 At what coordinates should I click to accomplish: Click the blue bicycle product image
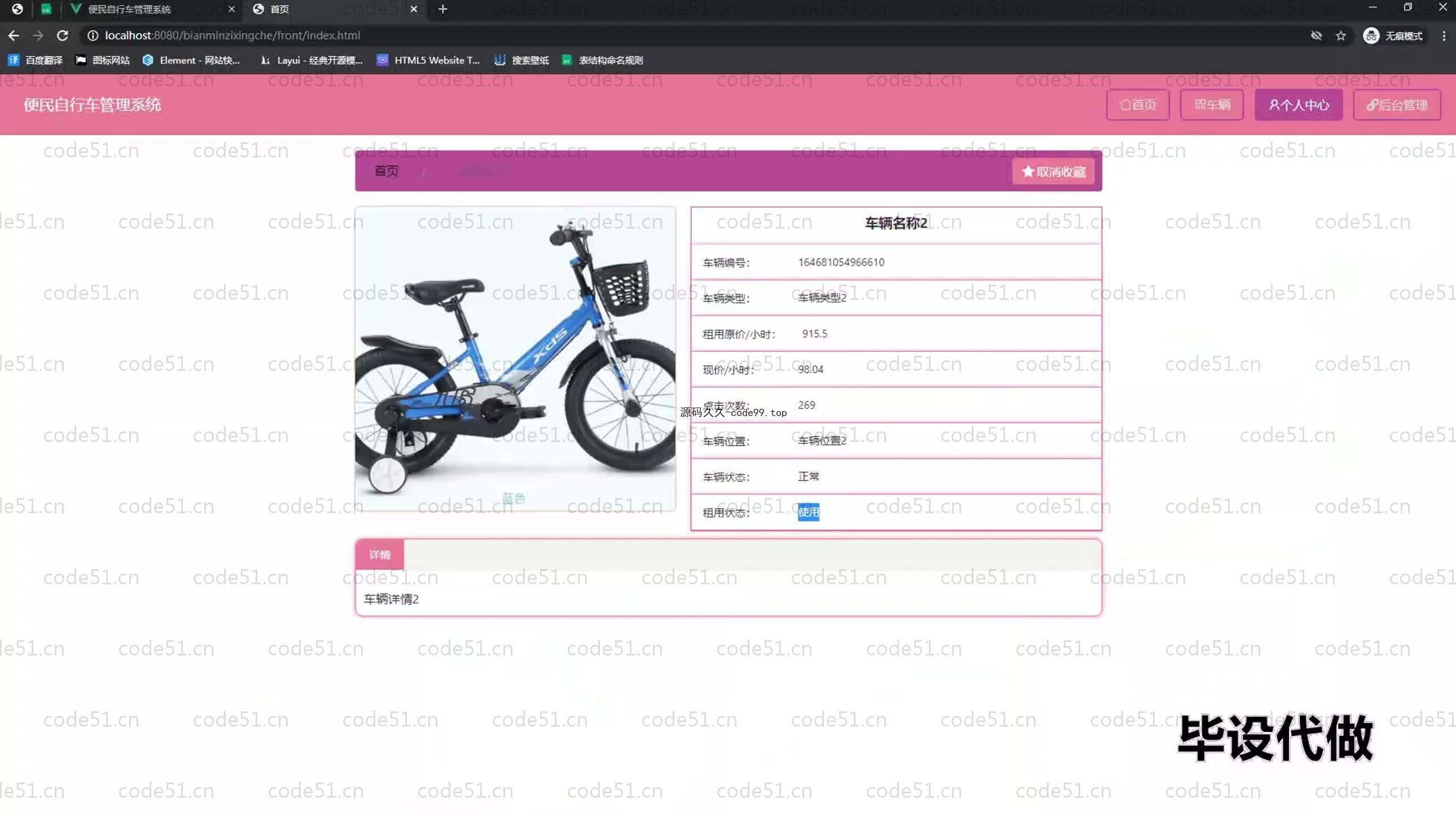tap(515, 359)
